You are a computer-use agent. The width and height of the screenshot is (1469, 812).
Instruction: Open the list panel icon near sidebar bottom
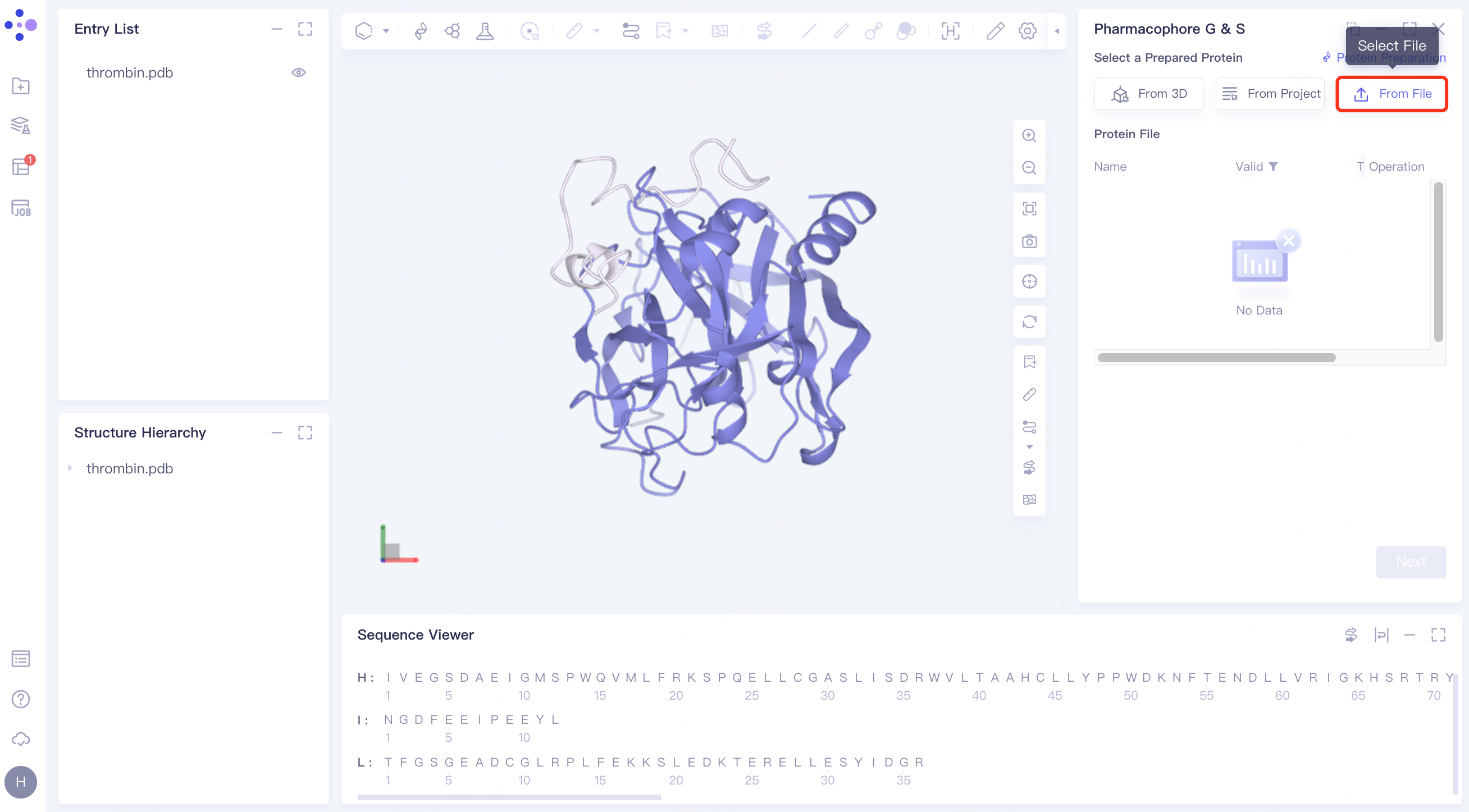tap(21, 659)
